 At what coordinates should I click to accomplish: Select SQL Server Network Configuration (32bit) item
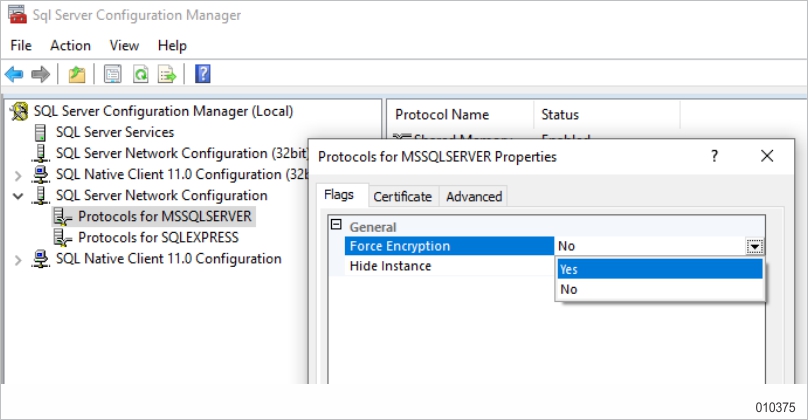point(181,154)
